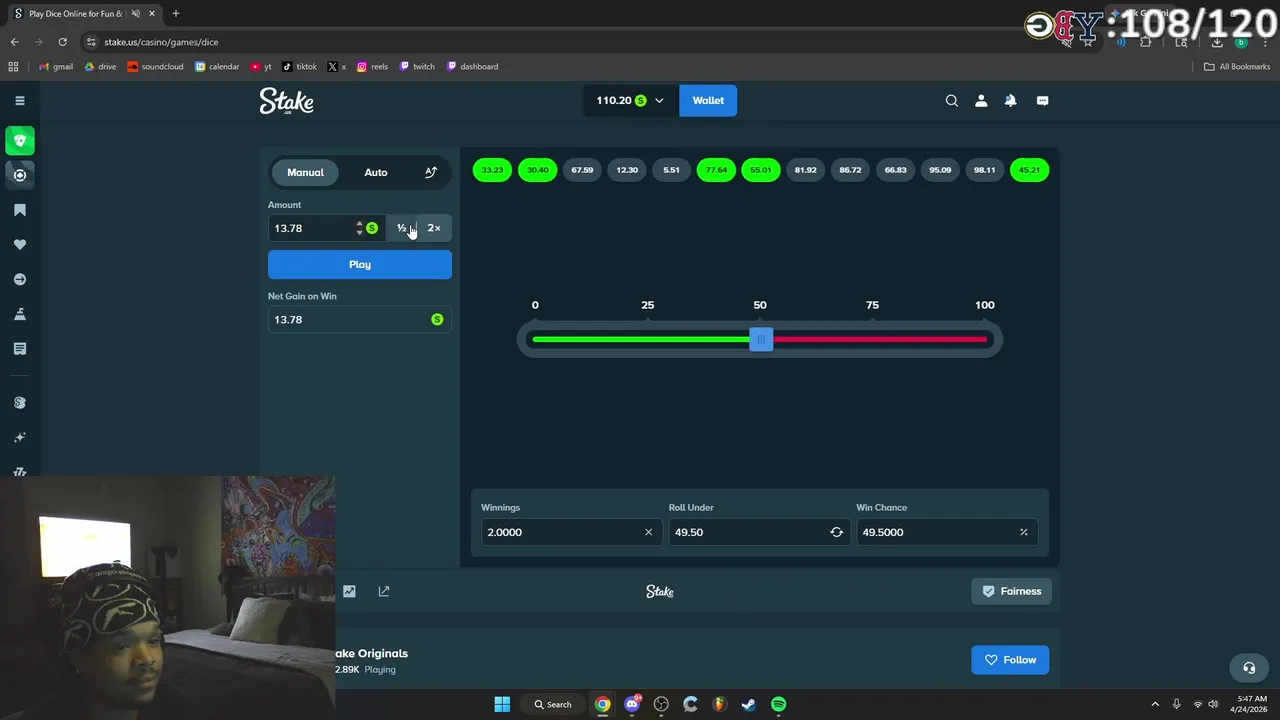Open the Wallet
Screen dimensions: 1280x720
[708, 100]
